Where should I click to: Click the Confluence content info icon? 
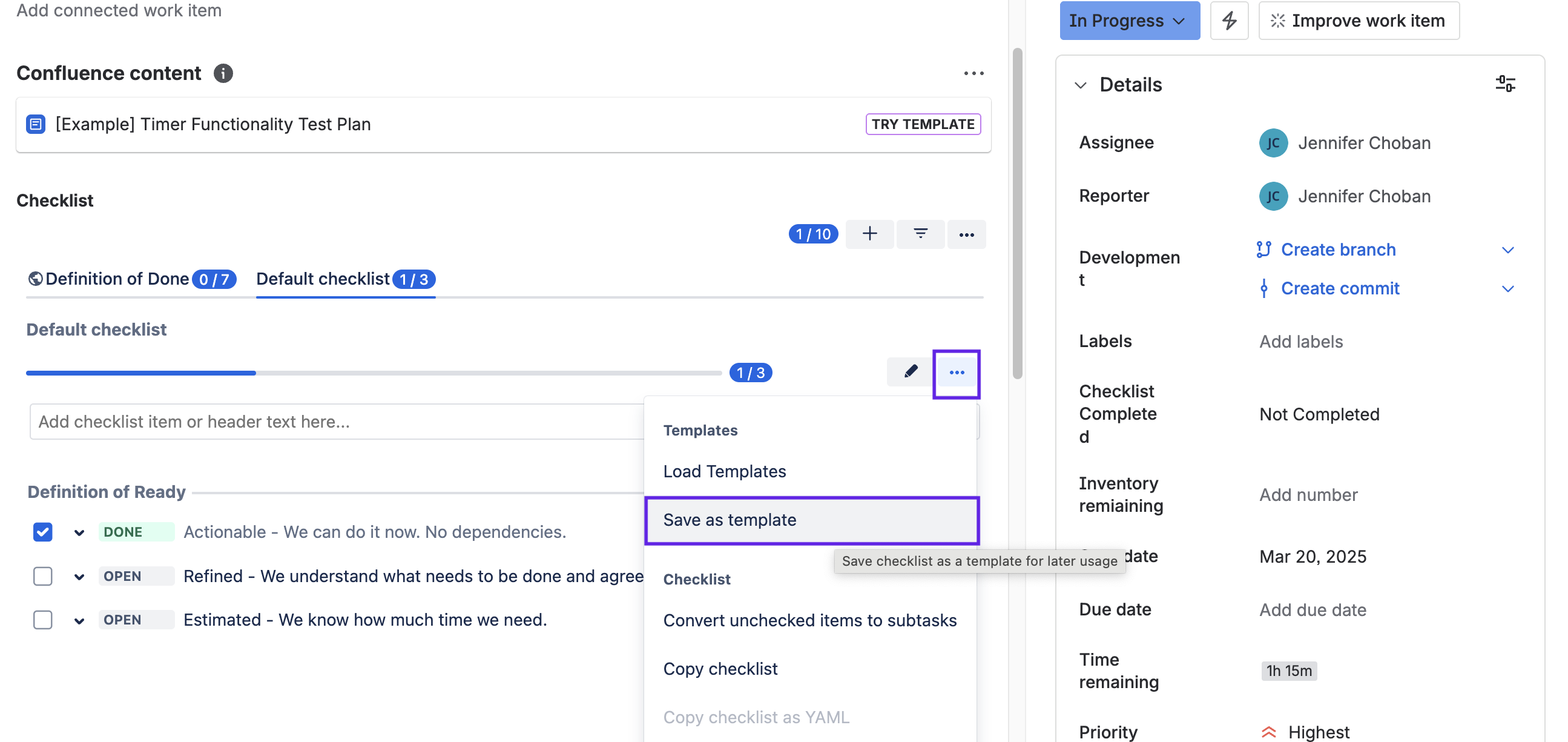(223, 73)
